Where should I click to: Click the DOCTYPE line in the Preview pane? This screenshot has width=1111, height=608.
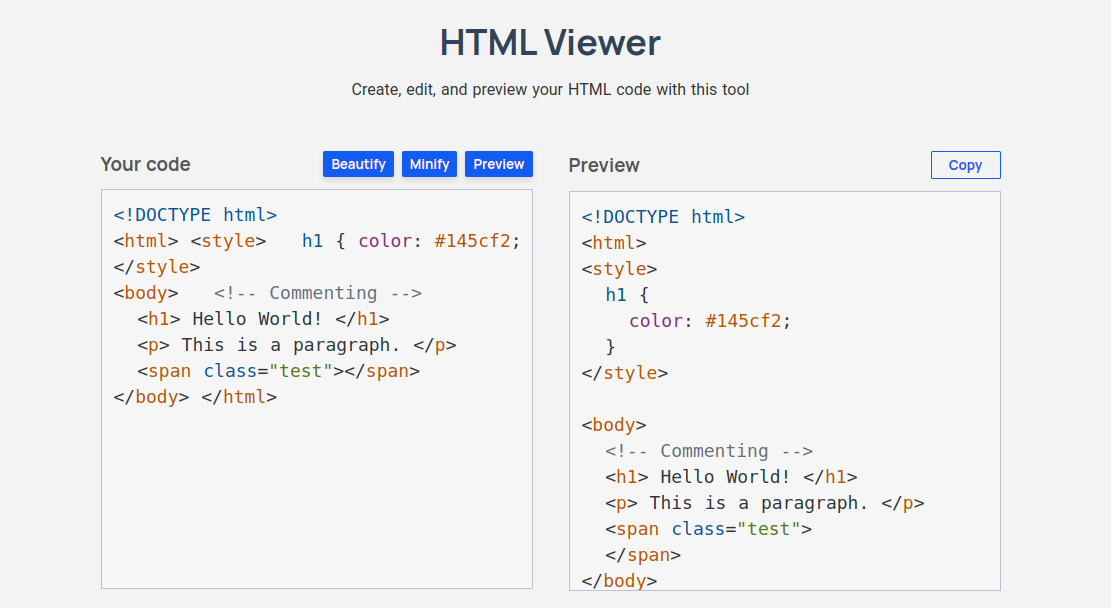click(663, 217)
